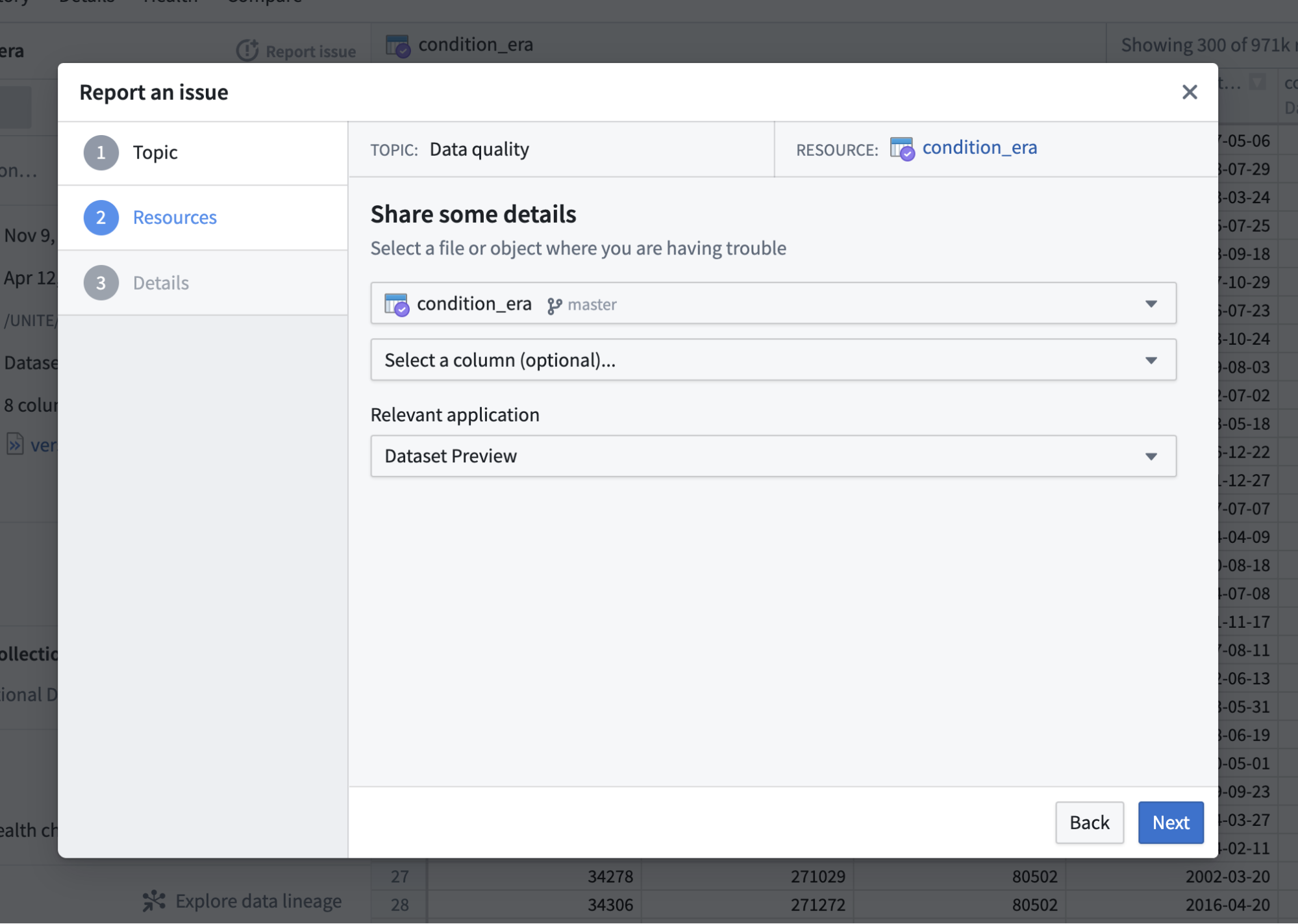The width and height of the screenshot is (1298, 924).
Task: Click the Report issue icon in background
Action: point(247,51)
